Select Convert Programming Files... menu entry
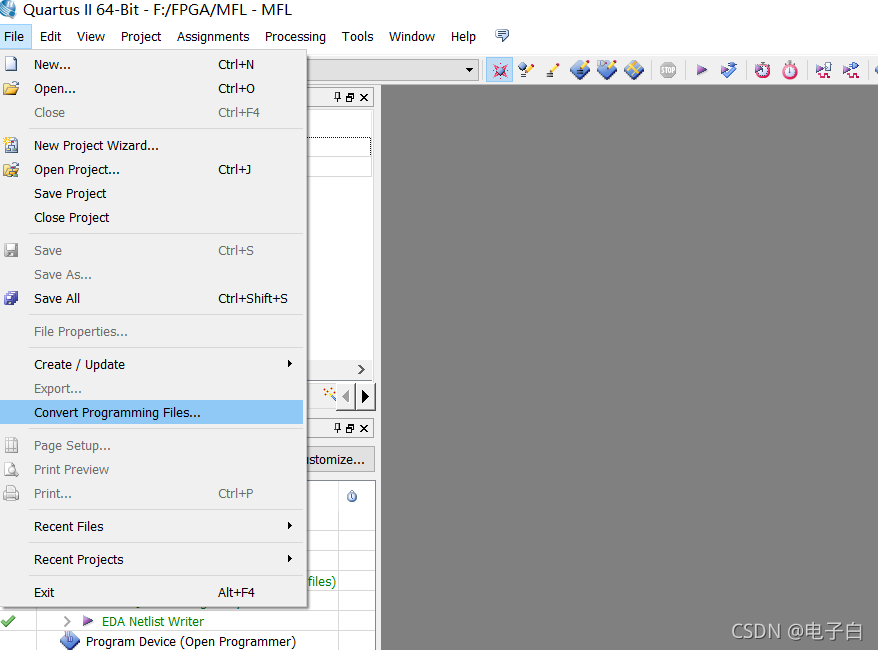This screenshot has width=878, height=650. (152, 412)
